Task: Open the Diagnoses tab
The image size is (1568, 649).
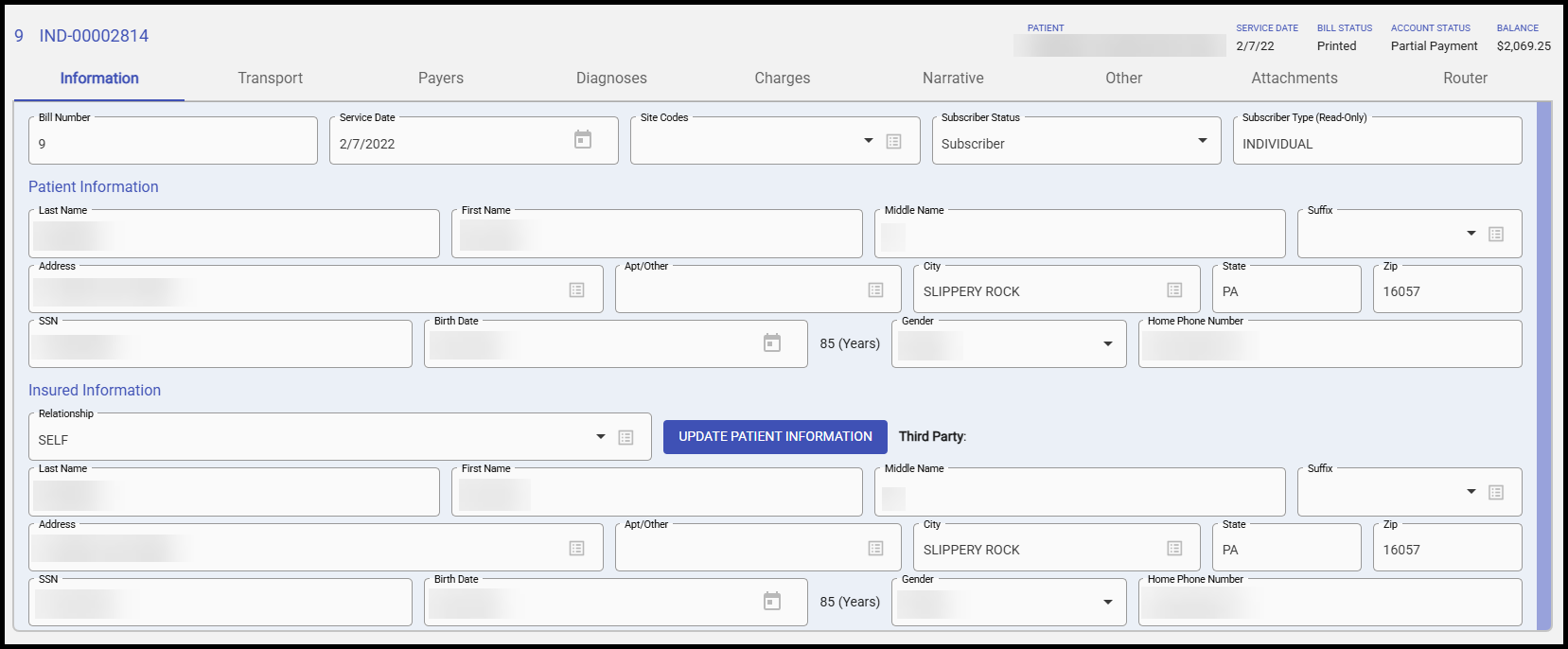Action: click(x=611, y=79)
